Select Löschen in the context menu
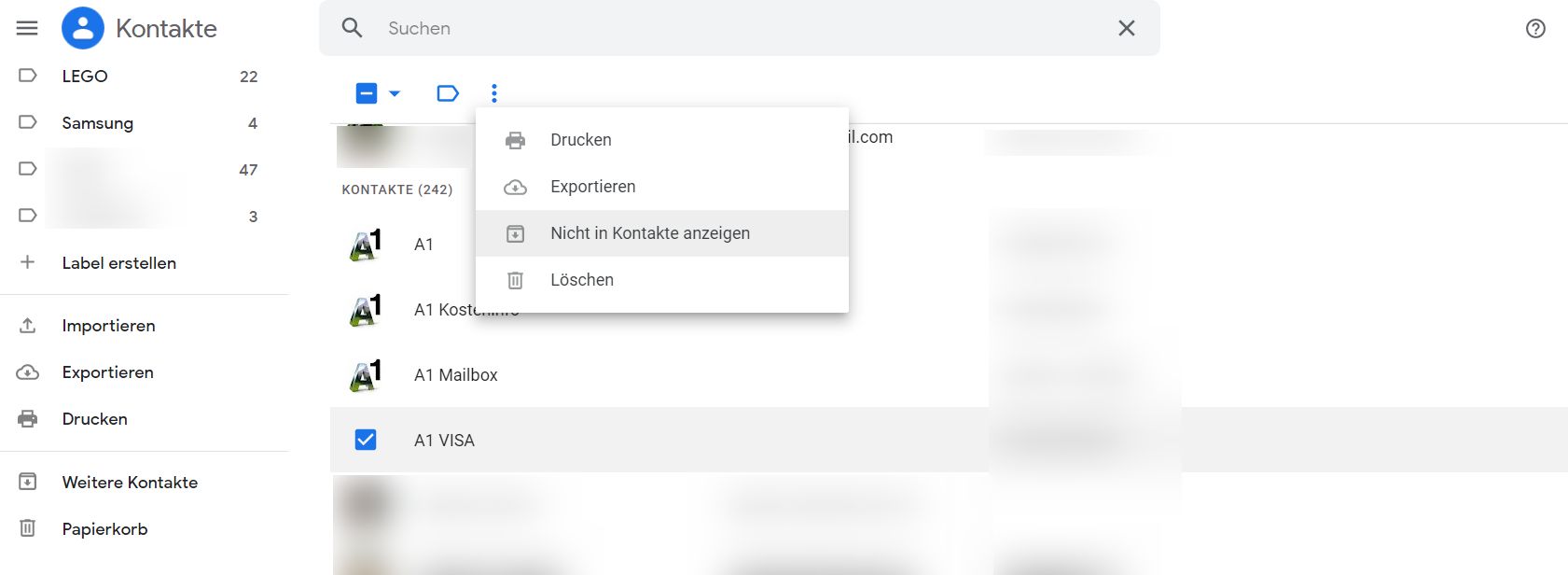 tap(581, 280)
